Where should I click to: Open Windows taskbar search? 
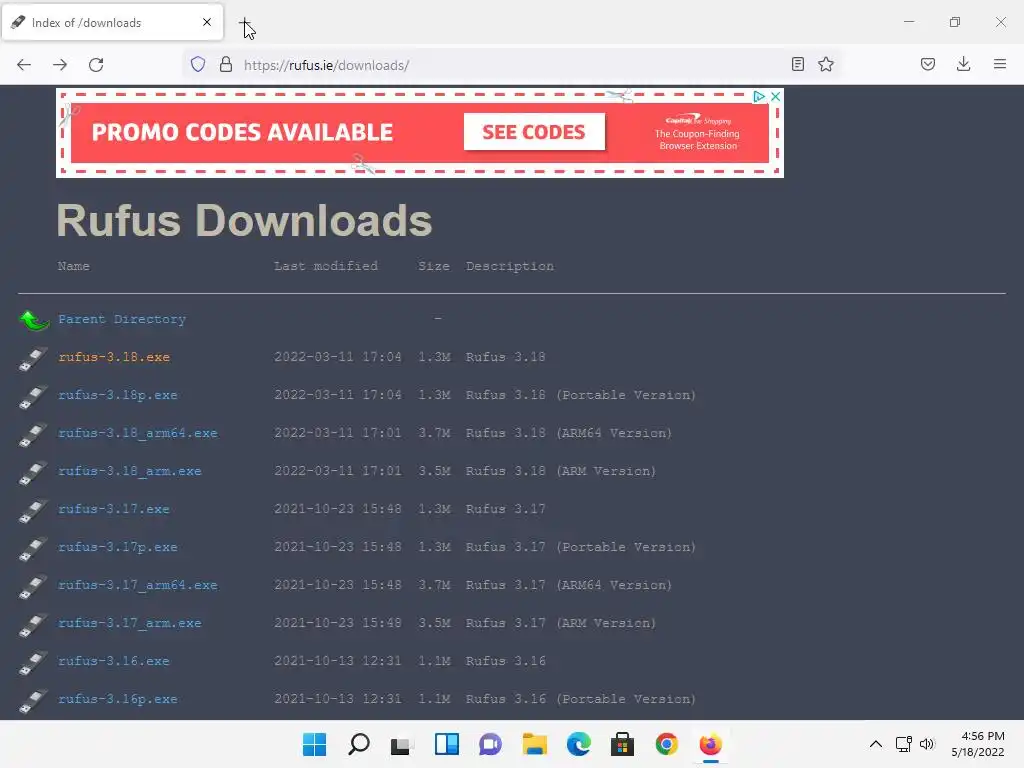tap(359, 744)
